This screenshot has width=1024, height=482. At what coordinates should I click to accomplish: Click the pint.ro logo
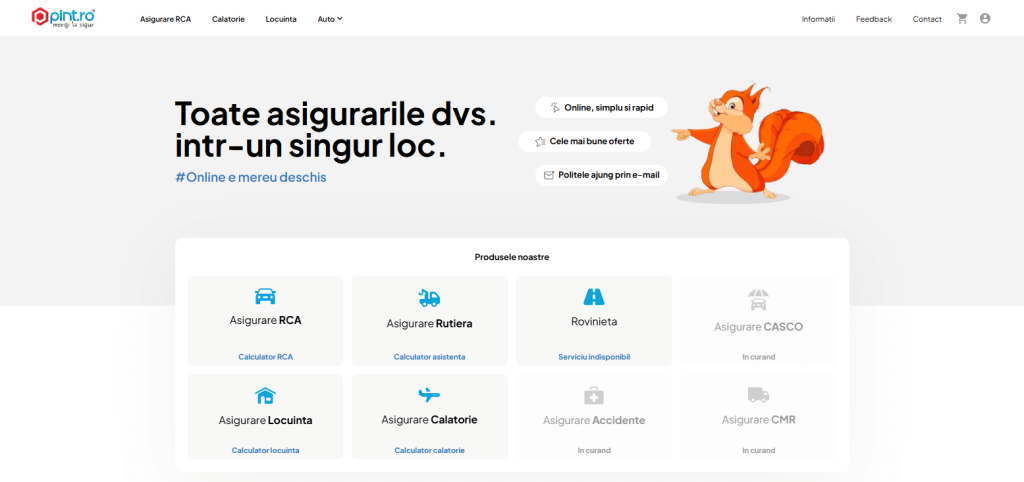pyautogui.click(x=63, y=18)
